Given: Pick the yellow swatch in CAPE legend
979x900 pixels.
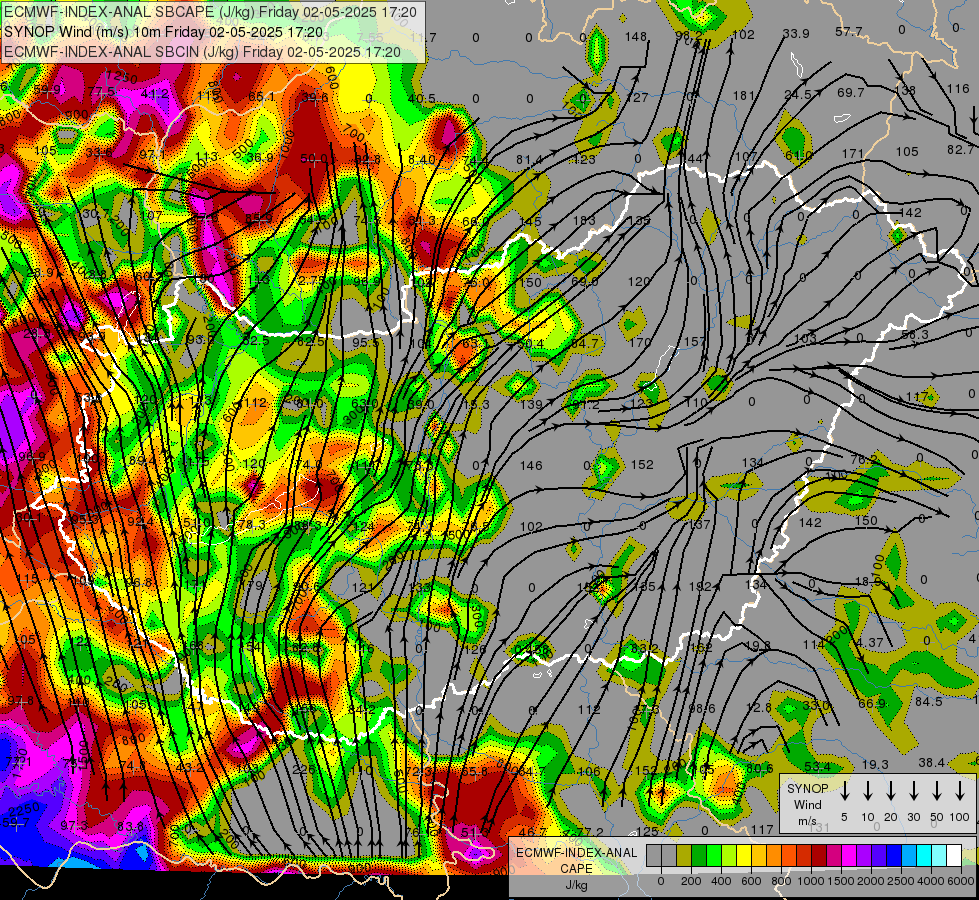Looking at the screenshot, I should (744, 855).
